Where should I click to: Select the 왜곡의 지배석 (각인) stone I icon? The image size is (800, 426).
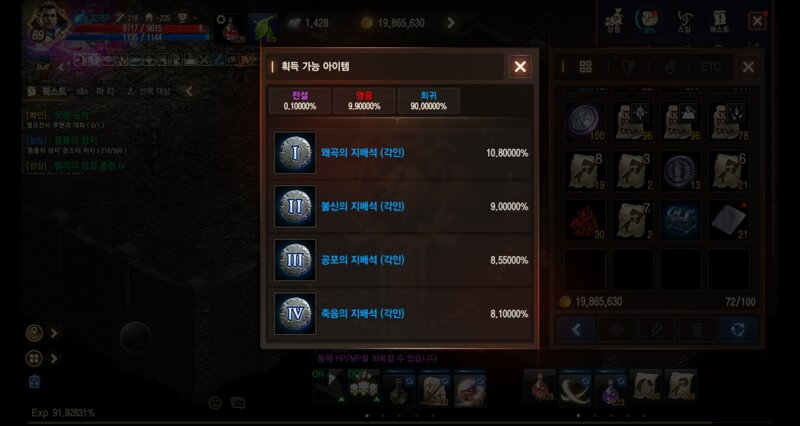coord(295,153)
